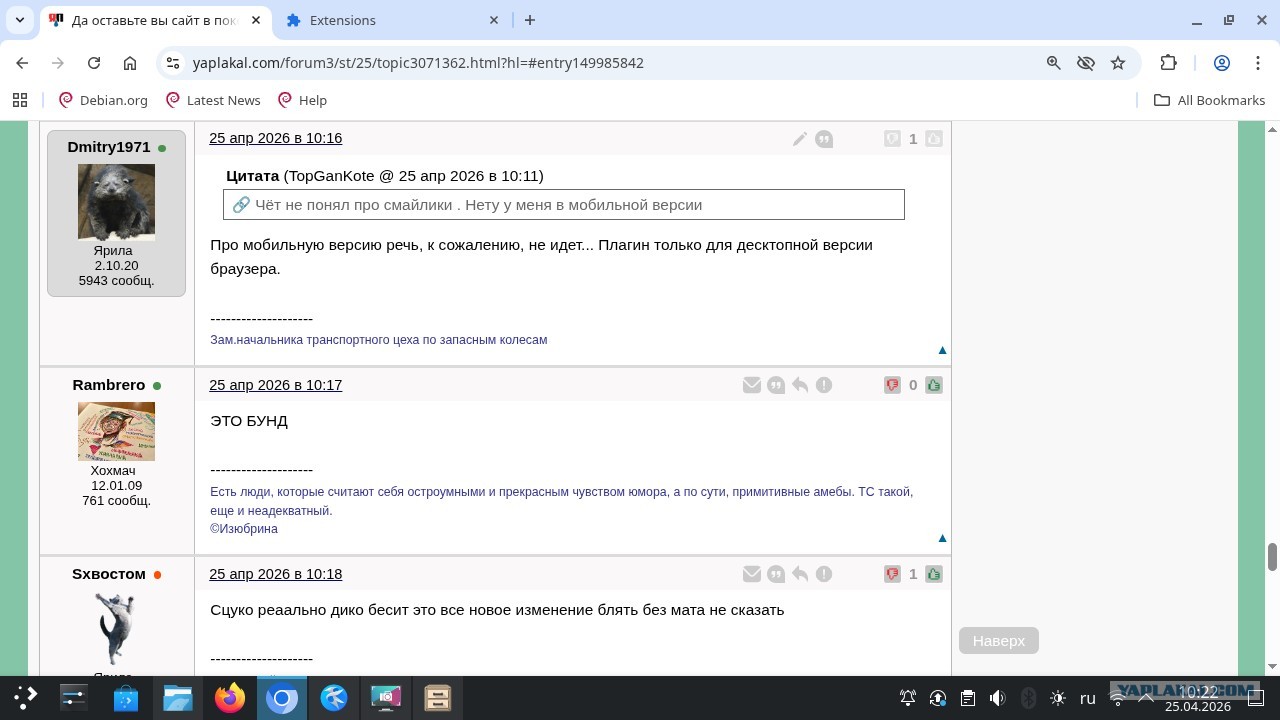Downvote Rambrero's post with red thumbs down
The width and height of the screenshot is (1280, 720).
tap(892, 385)
